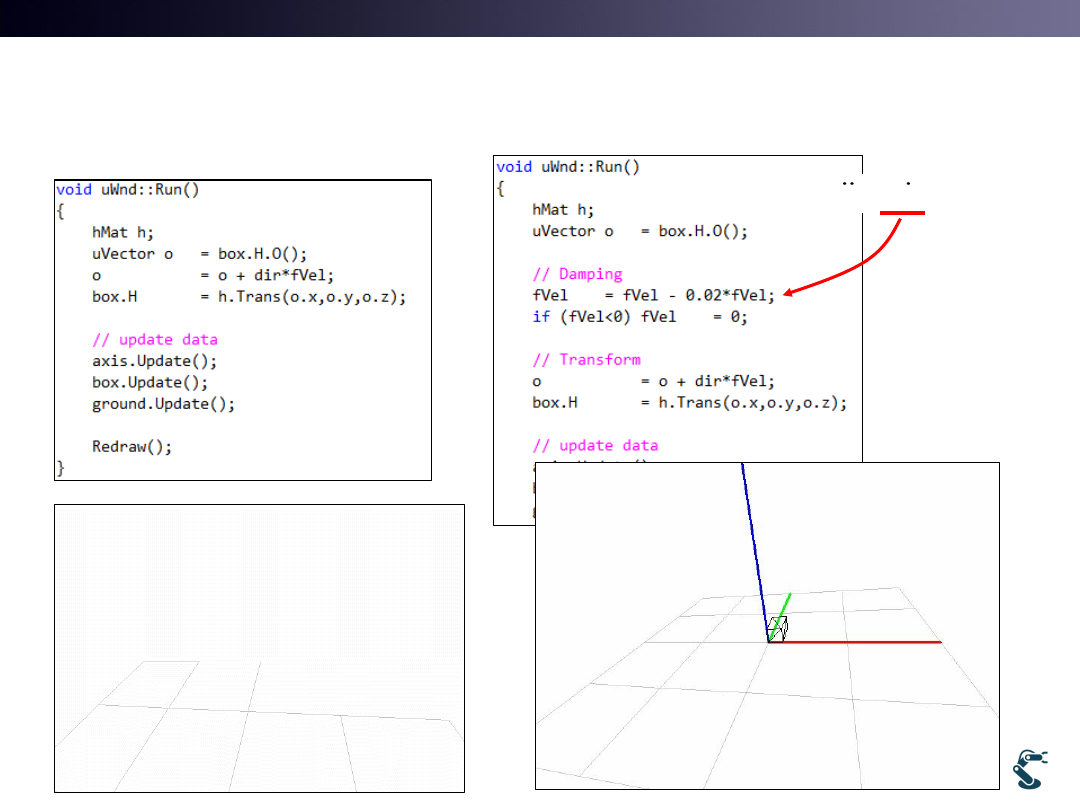The width and height of the screenshot is (1080, 810).
Task: Click 'axis.Update();' in left code panel
Action: 154,361
